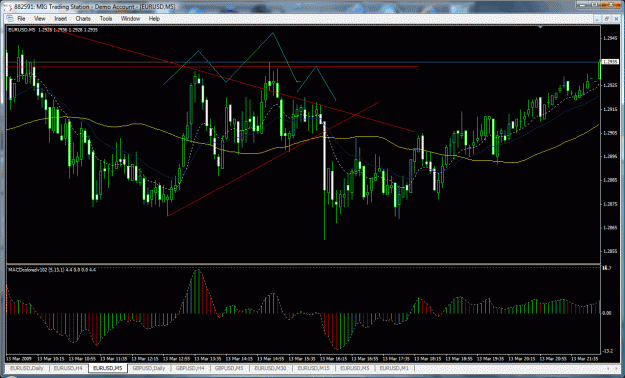Switch to the GBPUSD,M5 chart tab
Viewport: 625px width, 378px height.
[231, 368]
